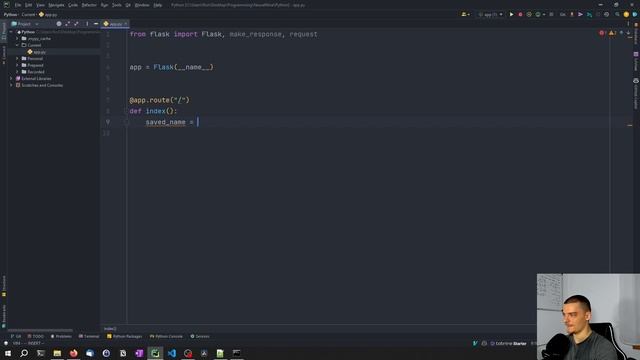This screenshot has height=360, width=640.
Task: Open the Problems tool window tab
Action: point(61,336)
